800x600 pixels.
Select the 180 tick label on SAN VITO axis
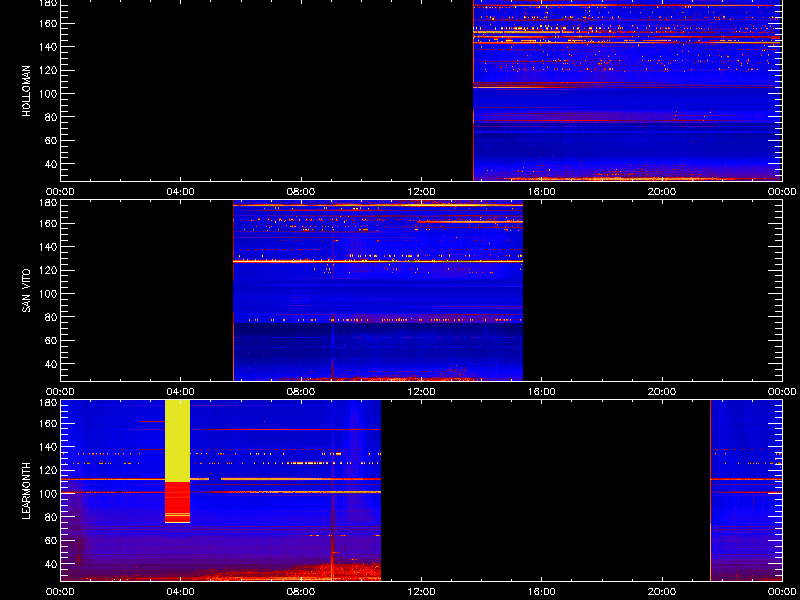47,203
